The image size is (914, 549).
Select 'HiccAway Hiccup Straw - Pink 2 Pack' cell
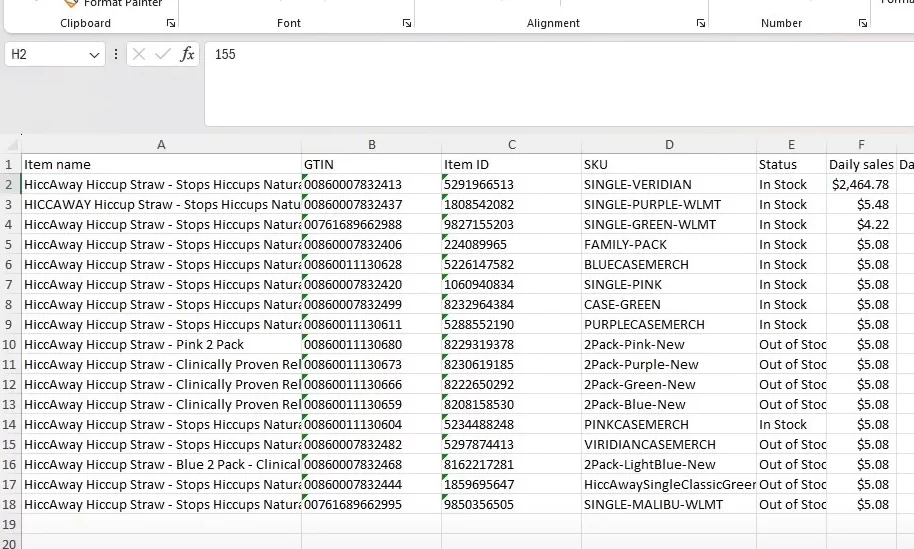pyautogui.click(x=161, y=344)
